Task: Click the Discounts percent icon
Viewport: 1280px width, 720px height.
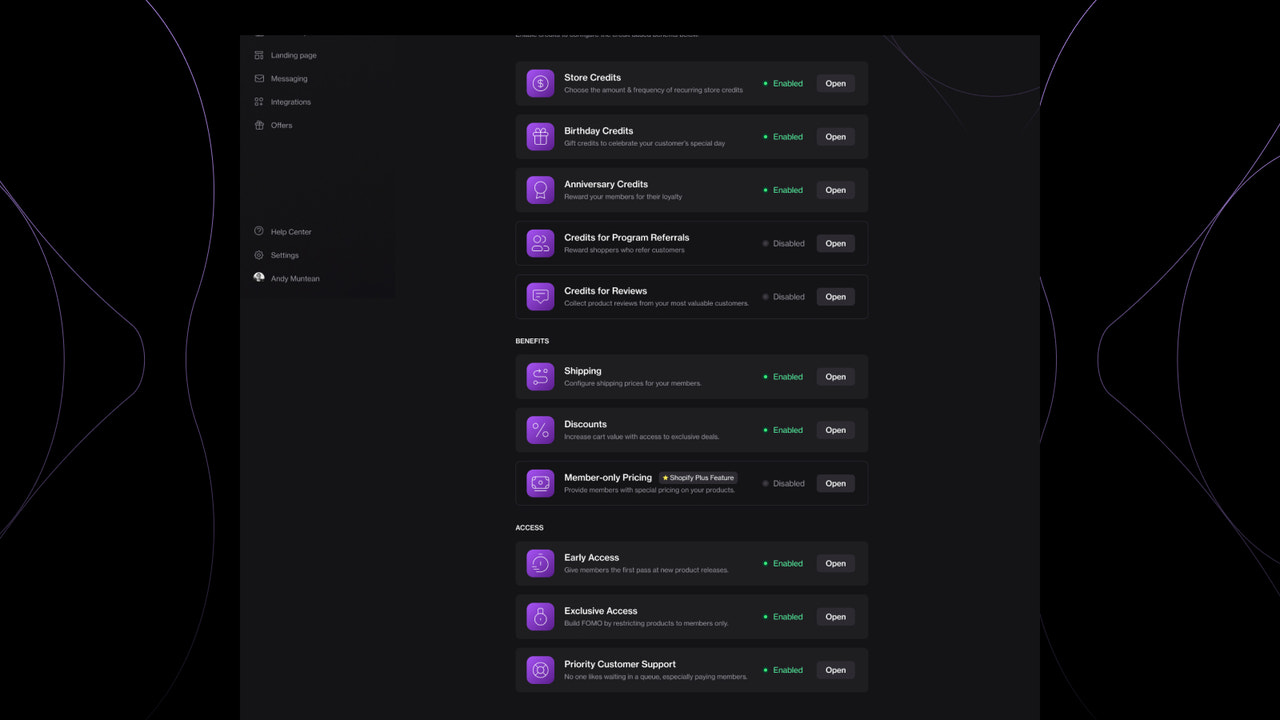Action: coord(540,429)
